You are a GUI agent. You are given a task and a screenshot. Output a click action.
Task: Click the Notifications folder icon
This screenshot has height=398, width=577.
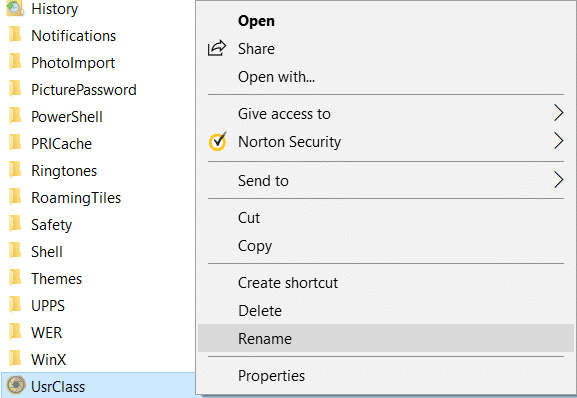point(15,35)
